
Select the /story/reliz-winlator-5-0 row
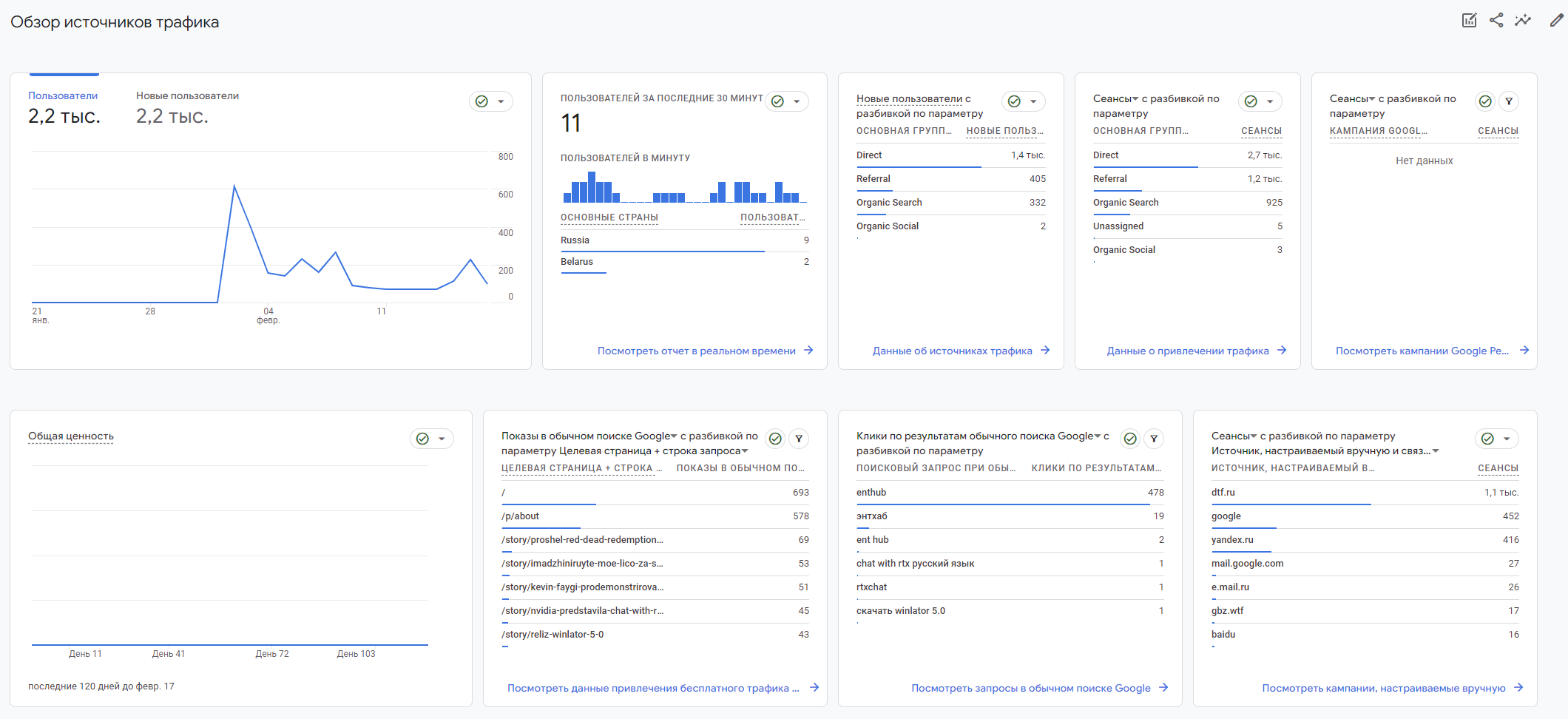click(x=655, y=635)
